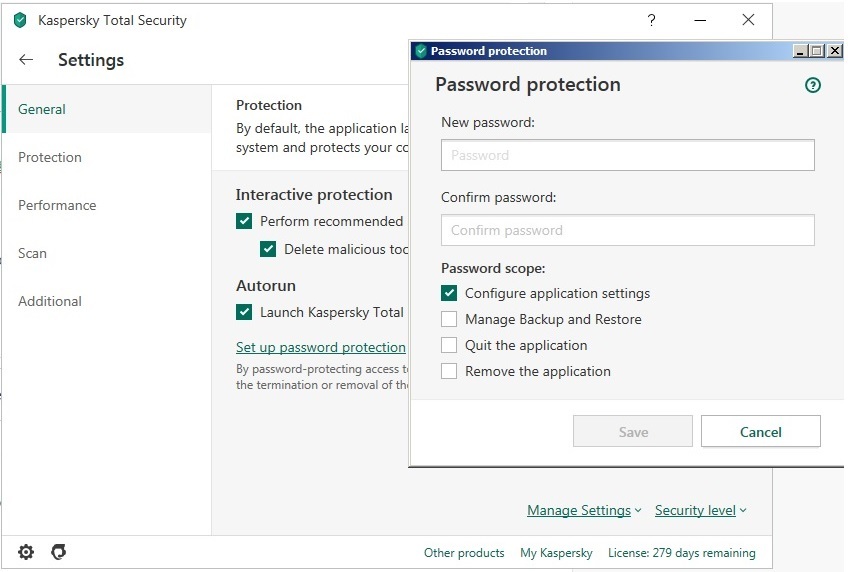848x572 pixels.
Task: Click the Kaspersky shield logo in title bar
Action: point(20,20)
